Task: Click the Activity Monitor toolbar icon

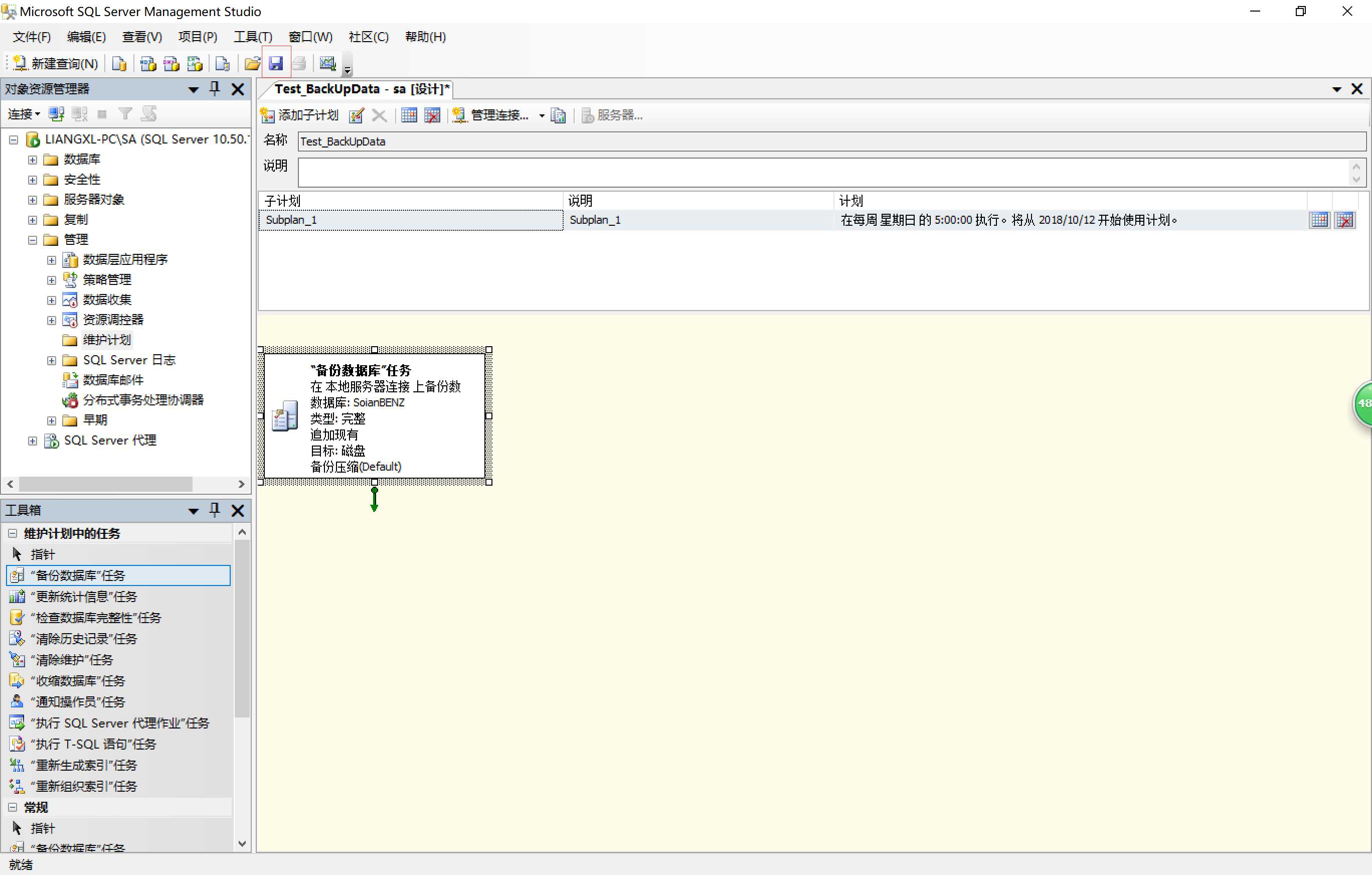Action: (x=327, y=63)
